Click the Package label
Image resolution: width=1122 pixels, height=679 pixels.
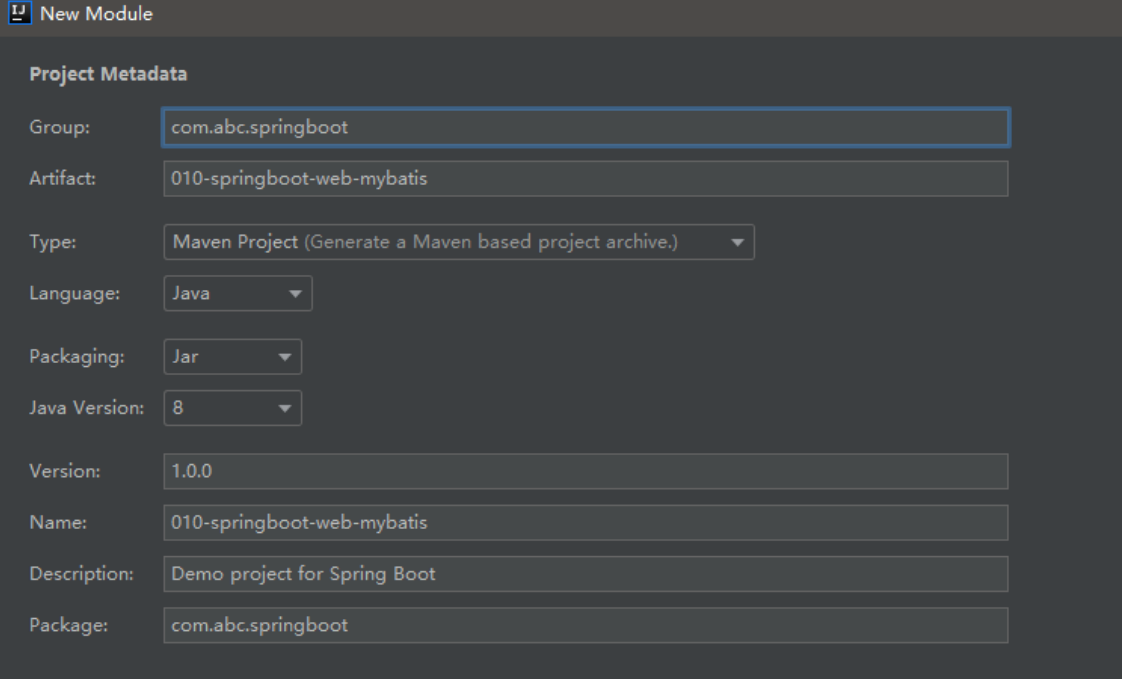[x=68, y=625]
